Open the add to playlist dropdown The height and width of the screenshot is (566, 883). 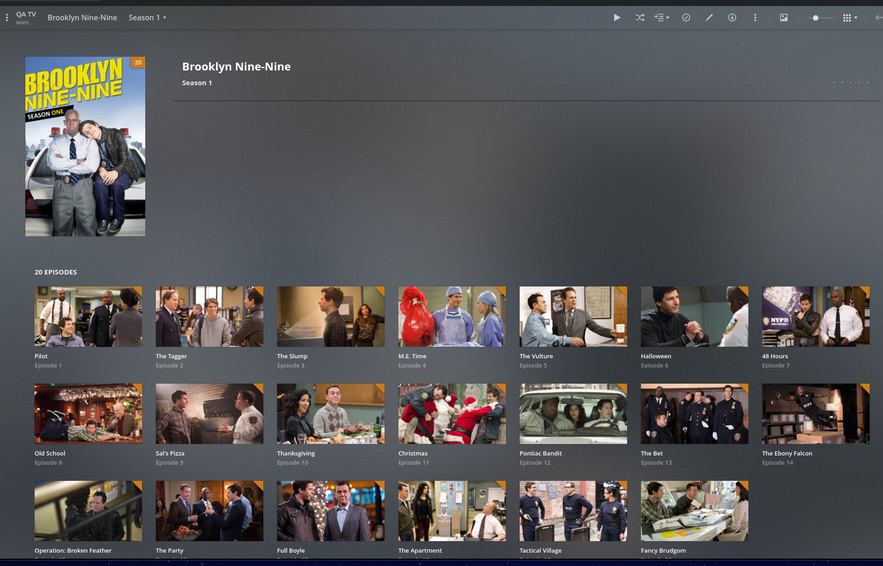coord(662,17)
